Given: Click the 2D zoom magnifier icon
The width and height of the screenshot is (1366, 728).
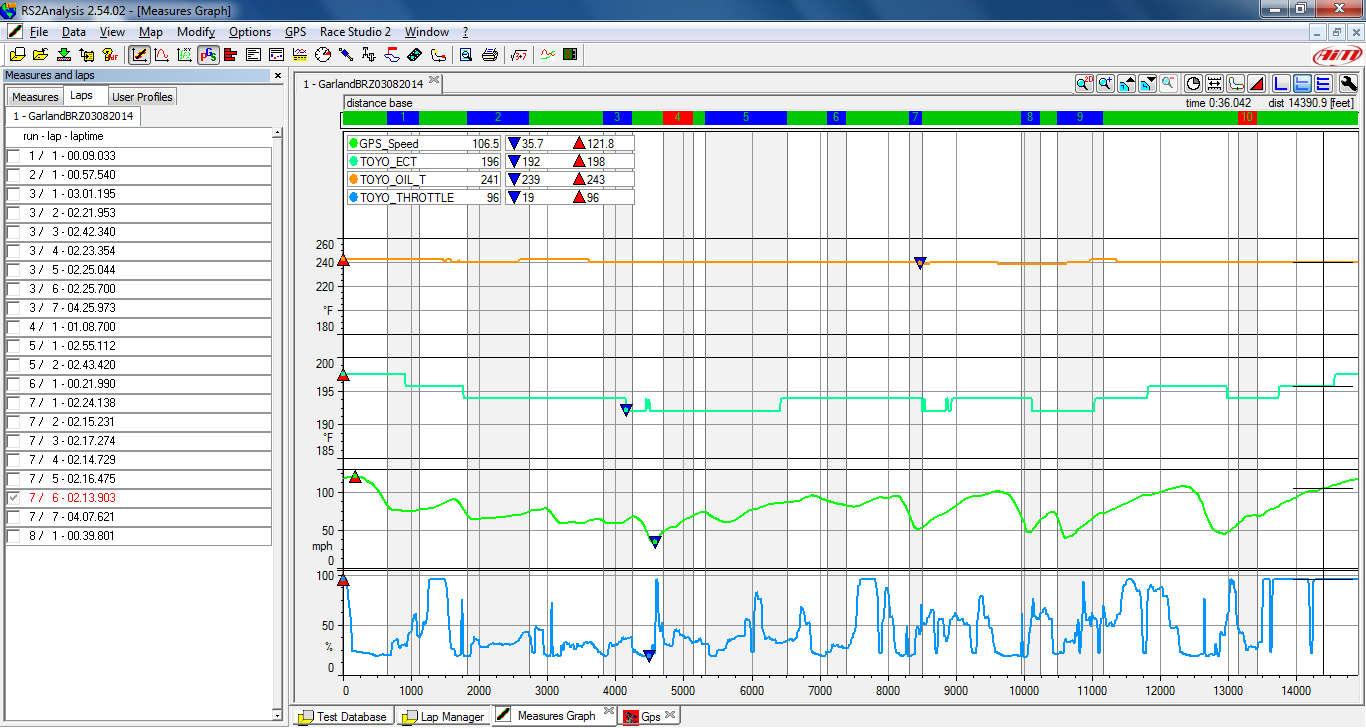Looking at the screenshot, I should [1084, 84].
